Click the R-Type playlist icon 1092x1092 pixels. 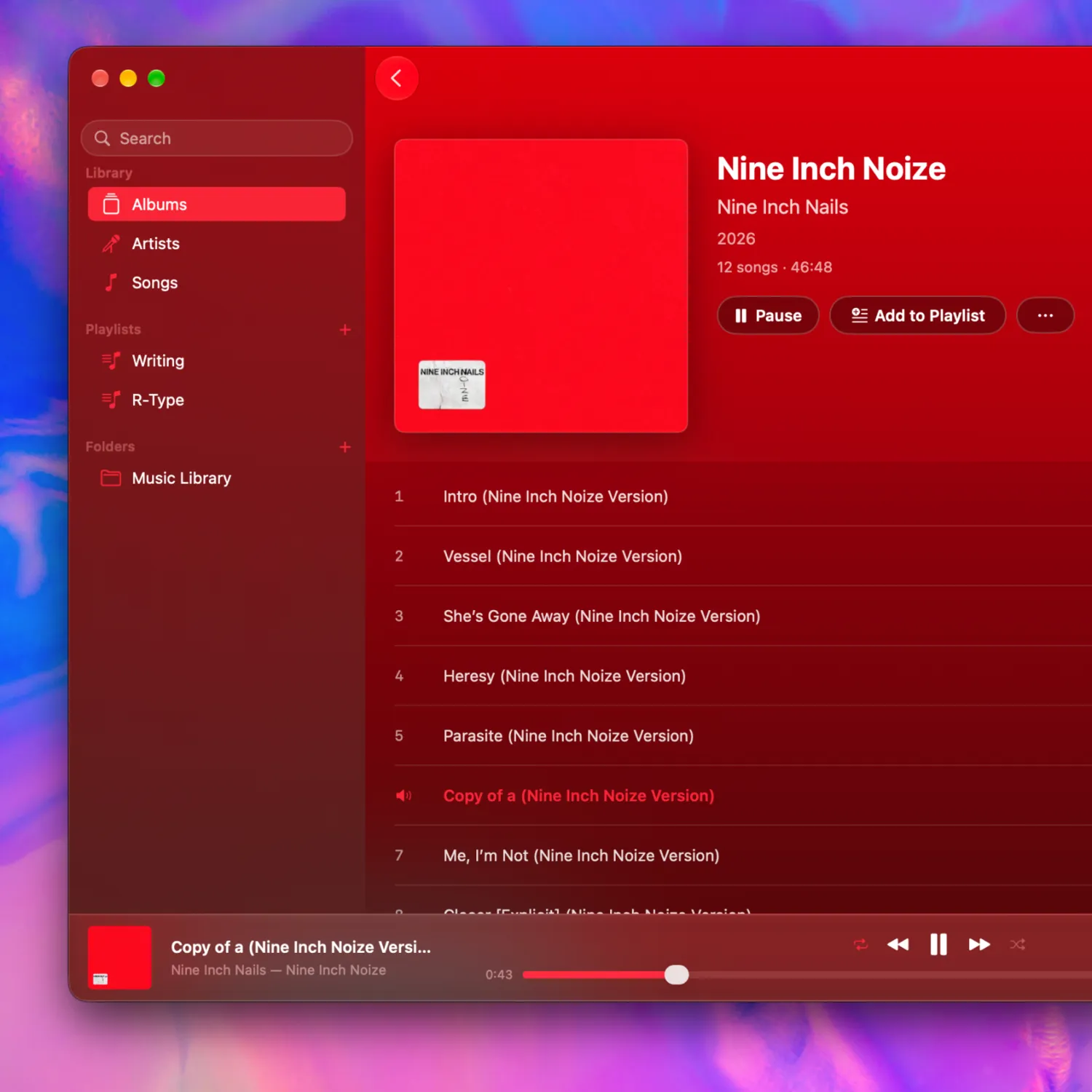tap(111, 400)
